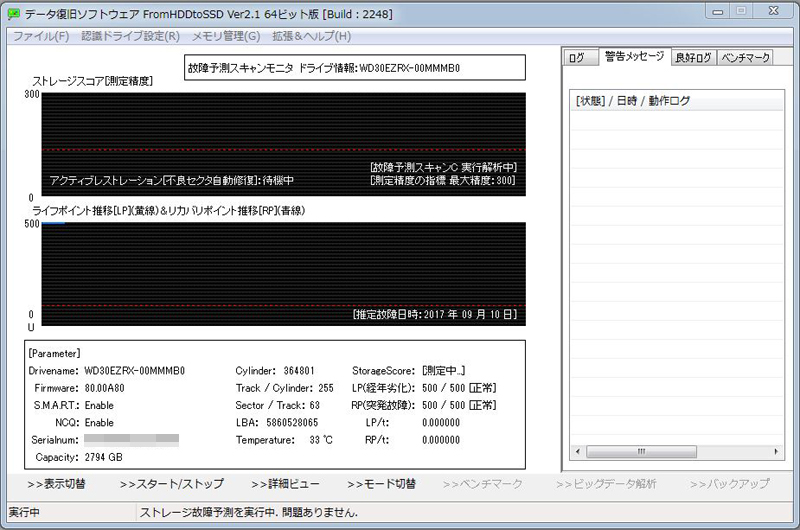
Task: Click the ライフポイント推移 graph area
Action: (284, 274)
